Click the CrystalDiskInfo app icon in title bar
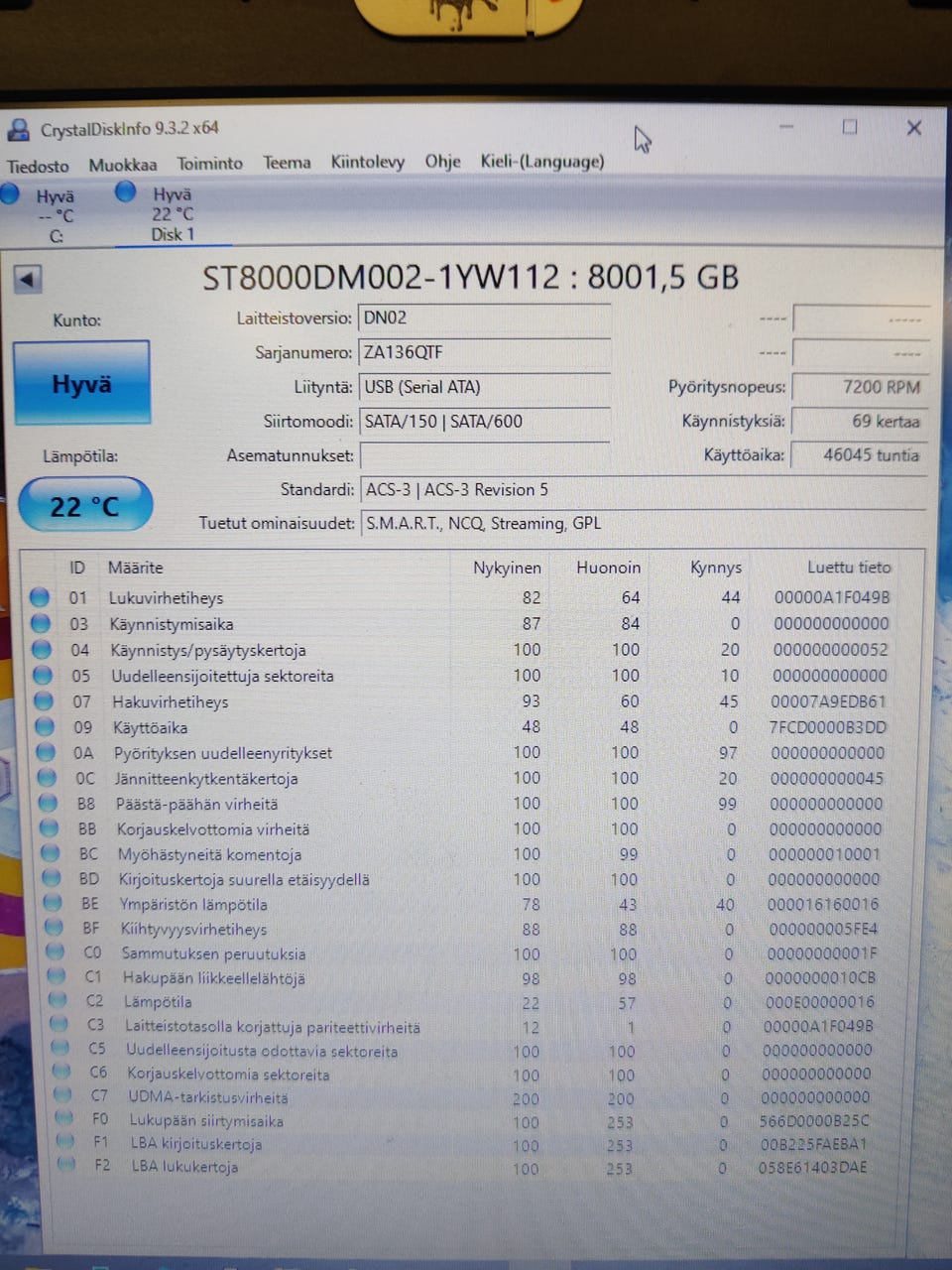 pyautogui.click(x=18, y=130)
